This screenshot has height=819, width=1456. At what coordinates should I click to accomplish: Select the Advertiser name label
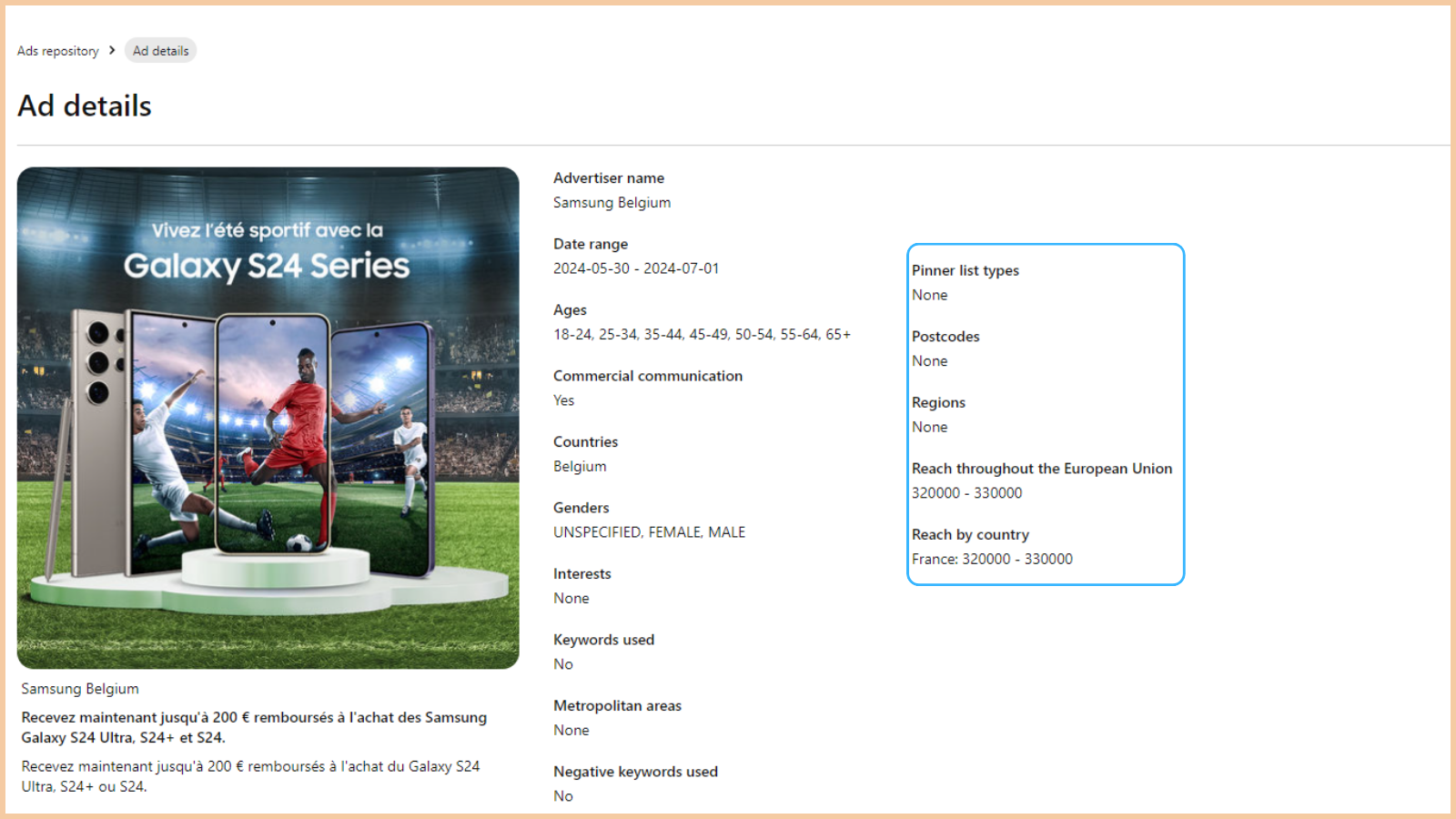(609, 178)
